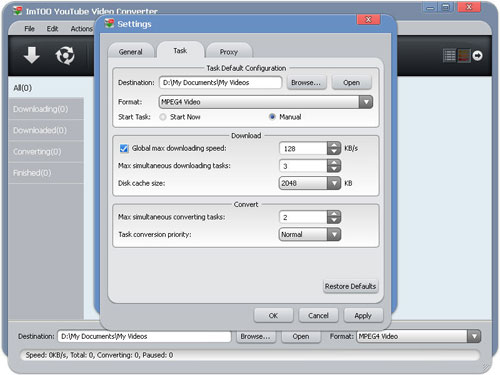Minimize the main ImTOO window
The width and height of the screenshot is (500, 375).
click(x=430, y=7)
